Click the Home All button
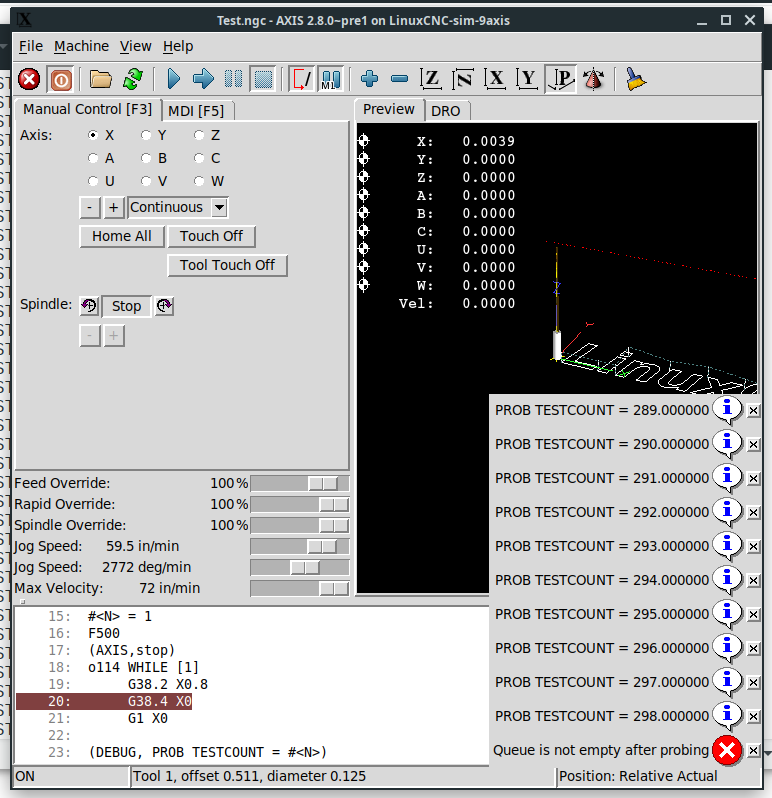This screenshot has height=798, width=772. tap(122, 236)
